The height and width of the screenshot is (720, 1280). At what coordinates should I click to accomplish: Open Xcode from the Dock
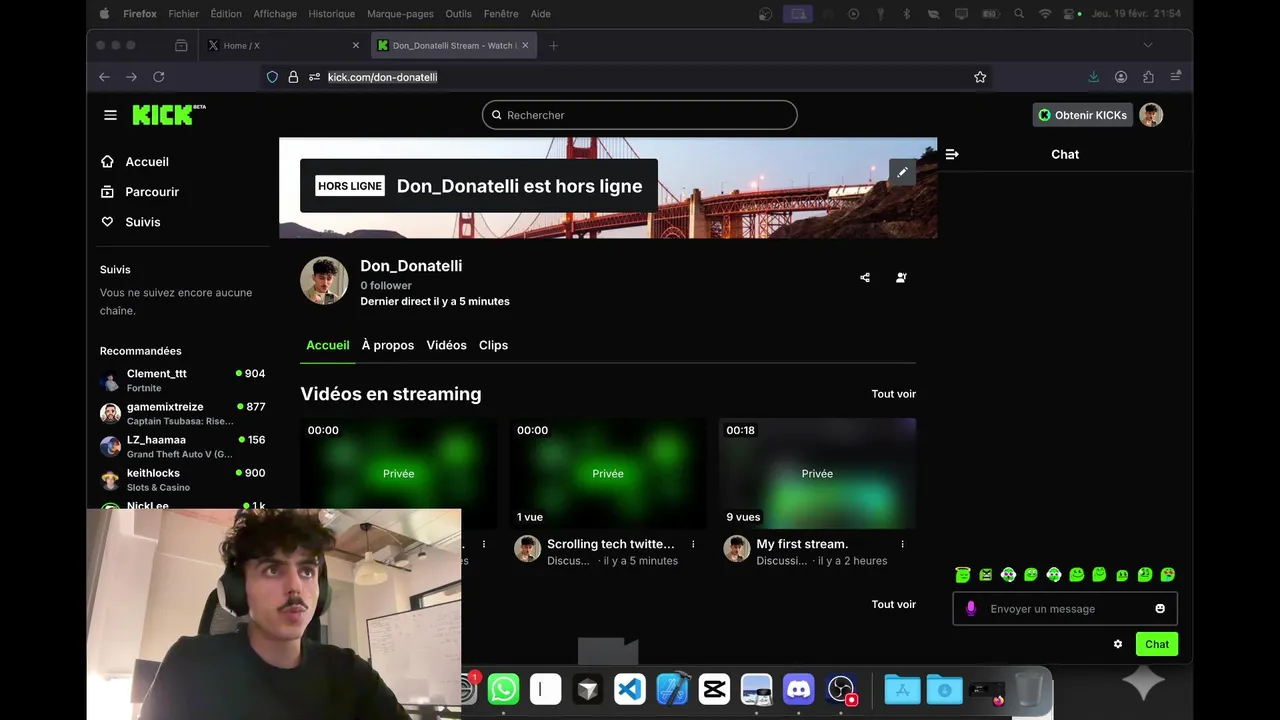(x=672, y=689)
